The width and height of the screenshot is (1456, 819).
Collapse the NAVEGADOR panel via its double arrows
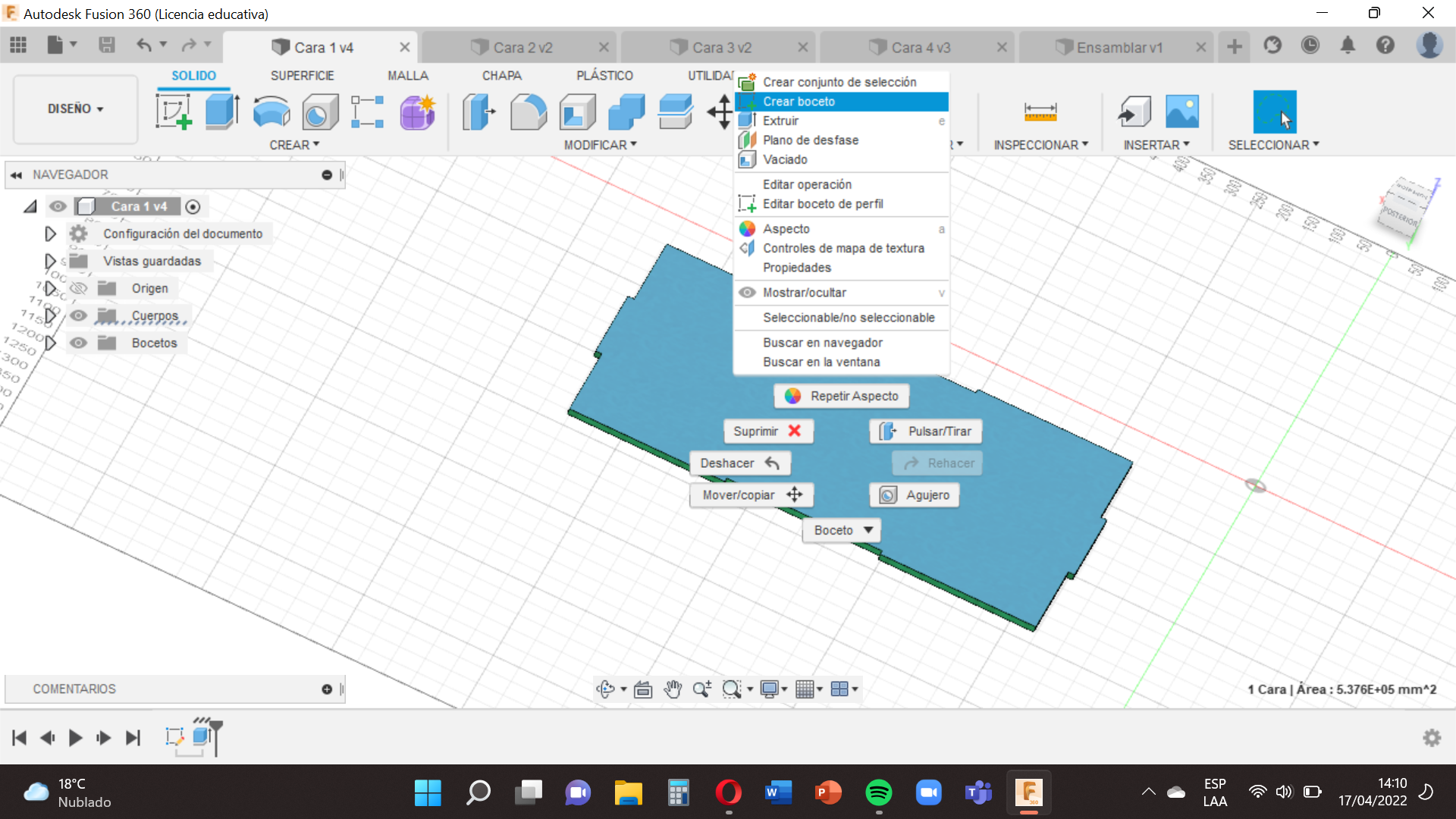pyautogui.click(x=16, y=174)
